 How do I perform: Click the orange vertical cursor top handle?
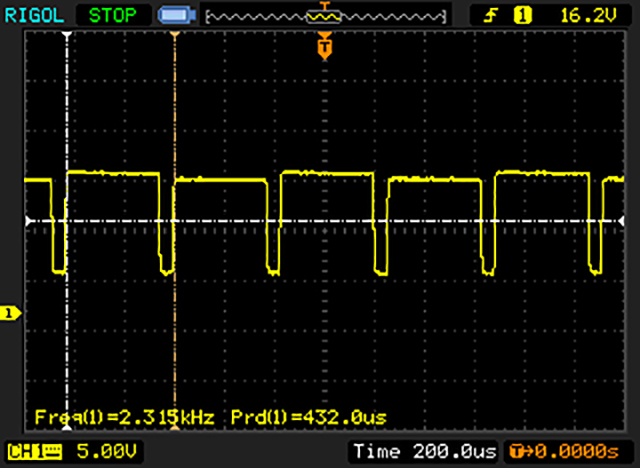[x=175, y=35]
